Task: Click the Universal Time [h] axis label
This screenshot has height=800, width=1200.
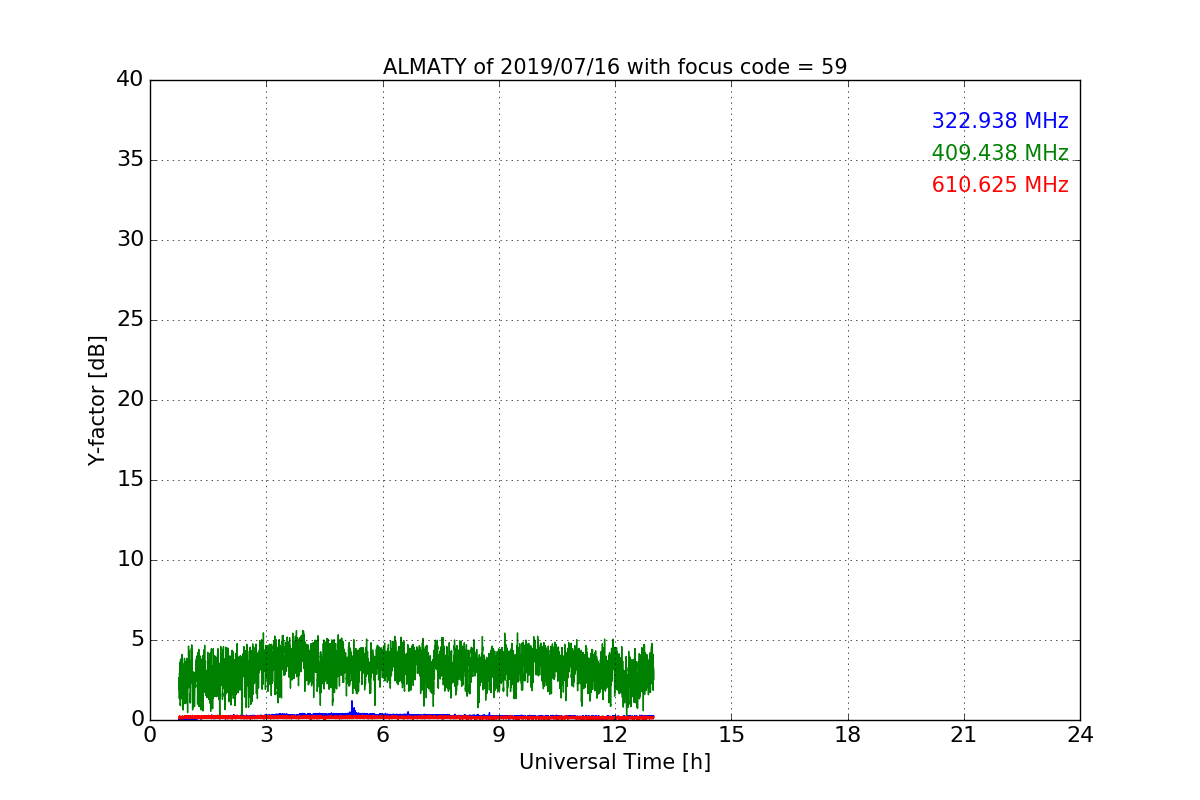Action: (615, 762)
